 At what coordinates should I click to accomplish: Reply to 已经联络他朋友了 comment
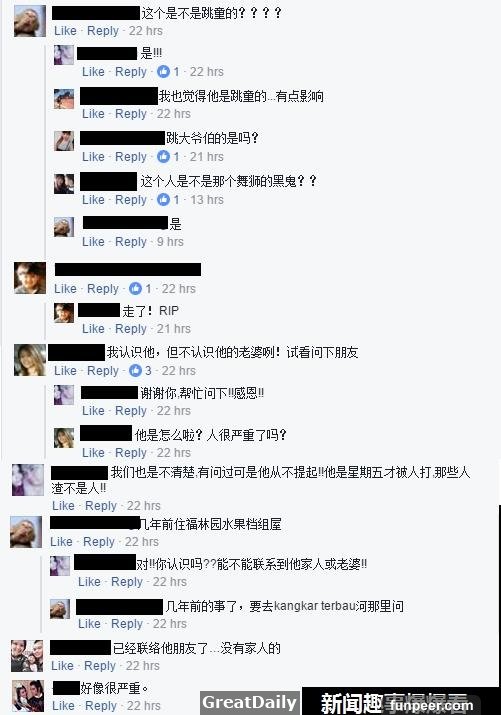[100, 665]
